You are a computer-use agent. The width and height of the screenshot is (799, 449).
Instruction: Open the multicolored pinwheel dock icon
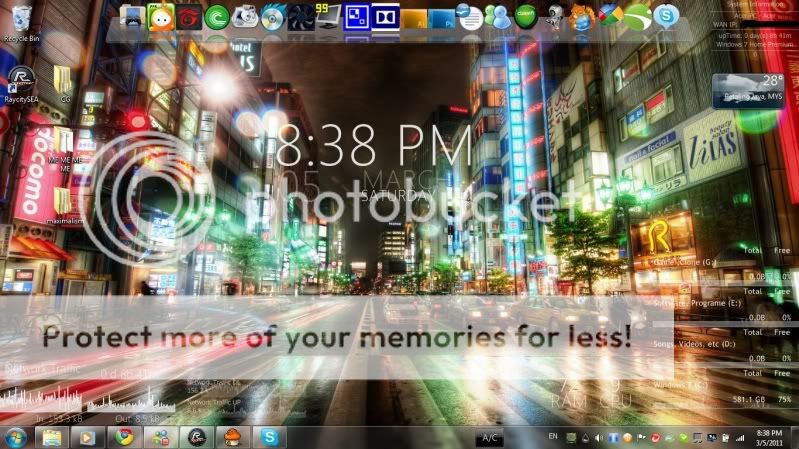click(610, 17)
